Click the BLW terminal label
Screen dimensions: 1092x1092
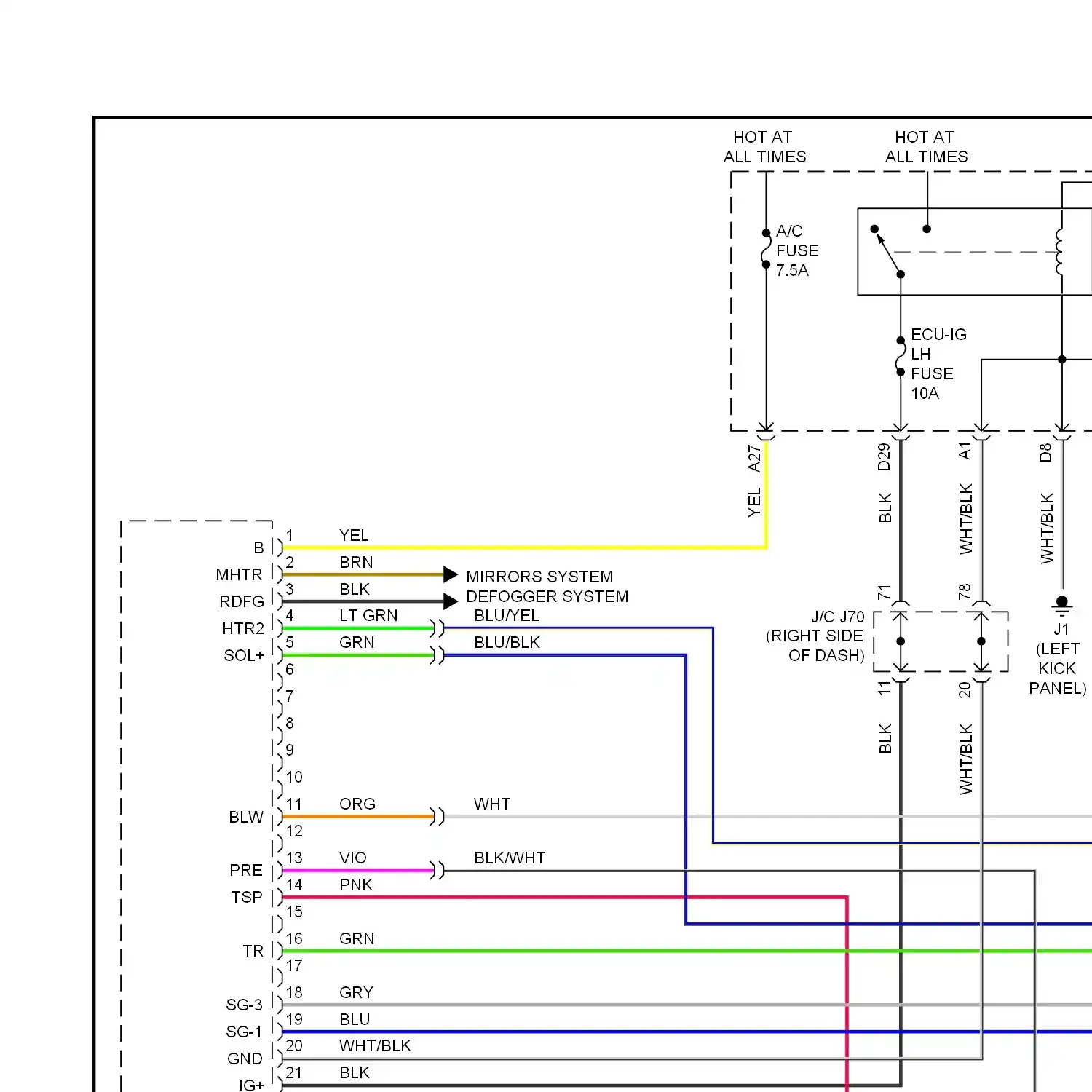point(246,817)
